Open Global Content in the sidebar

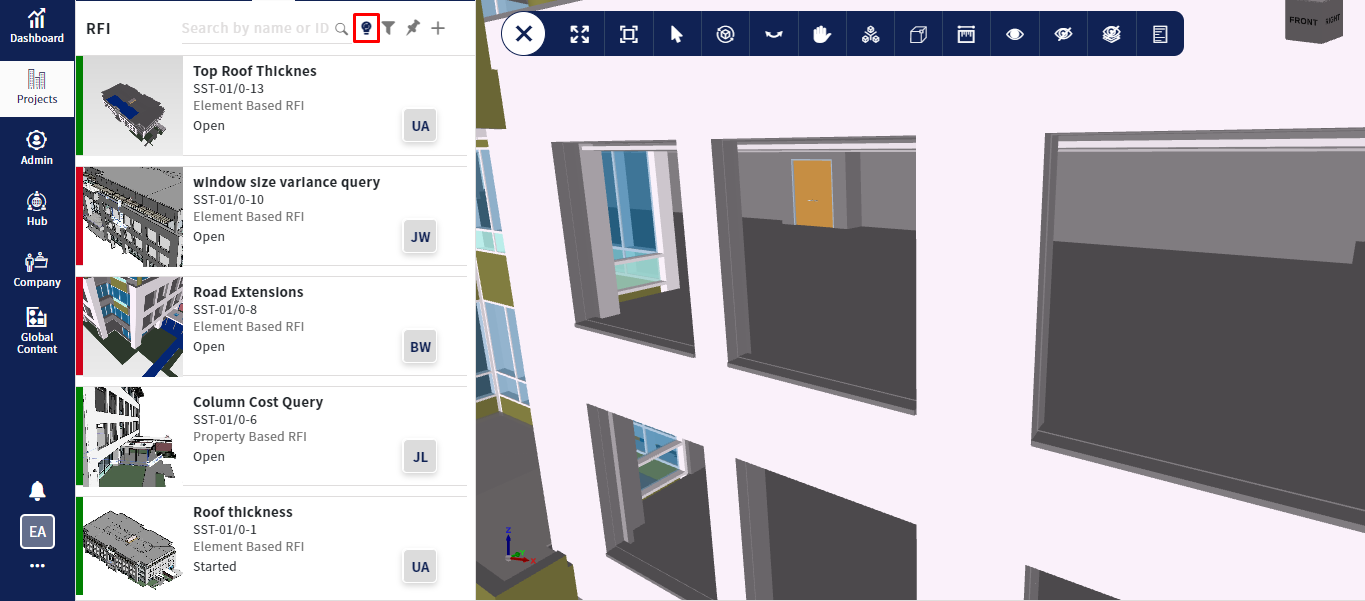point(37,331)
